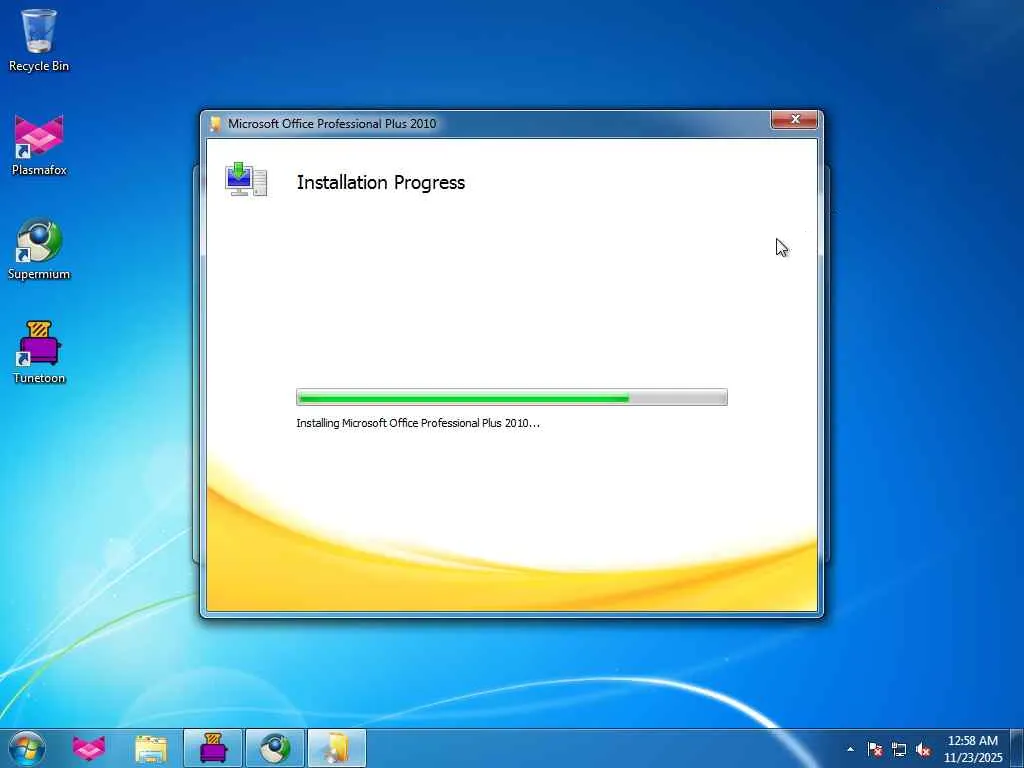Image resolution: width=1024 pixels, height=768 pixels.
Task: Show hidden system tray icons
Action: 850,749
